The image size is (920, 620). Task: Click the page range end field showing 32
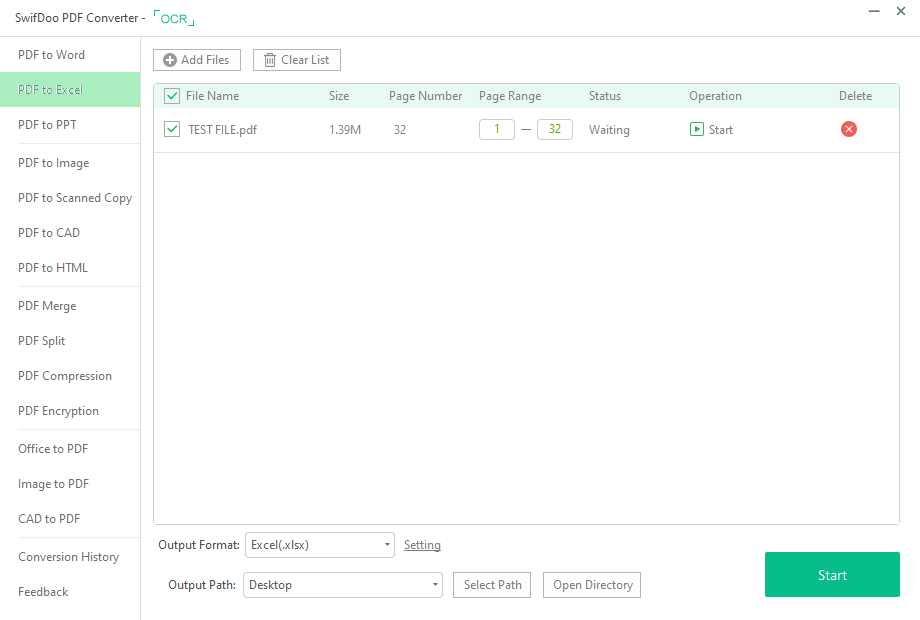point(554,129)
